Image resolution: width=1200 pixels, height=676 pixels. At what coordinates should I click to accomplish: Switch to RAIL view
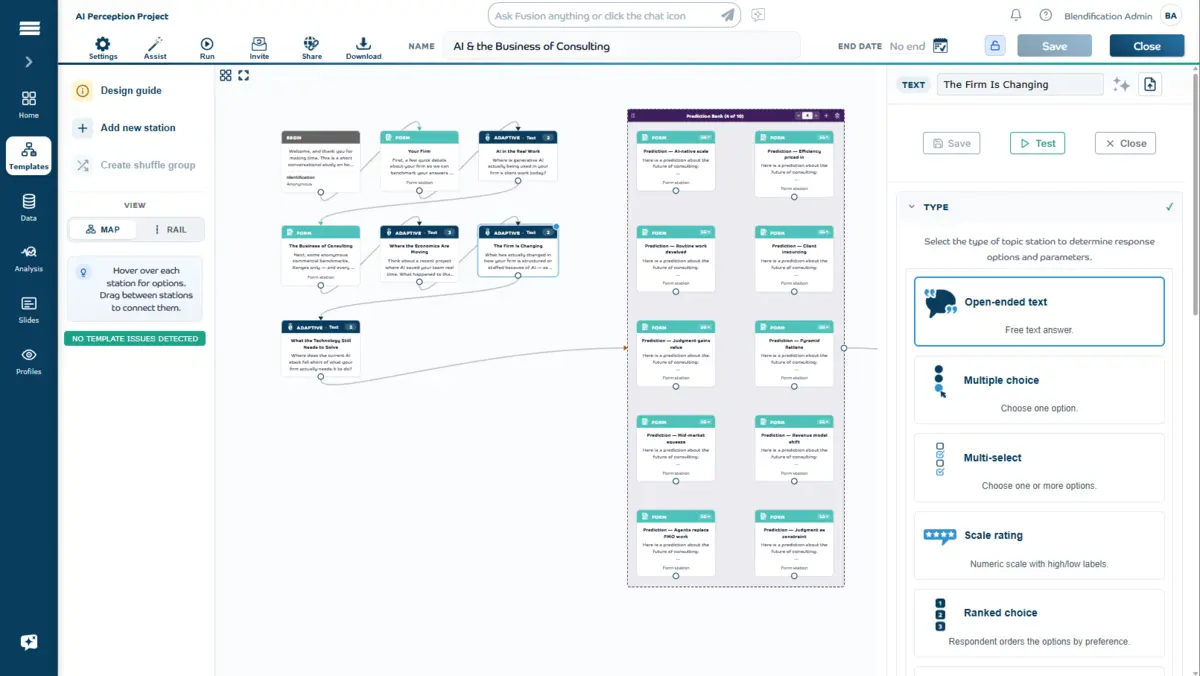(169, 229)
